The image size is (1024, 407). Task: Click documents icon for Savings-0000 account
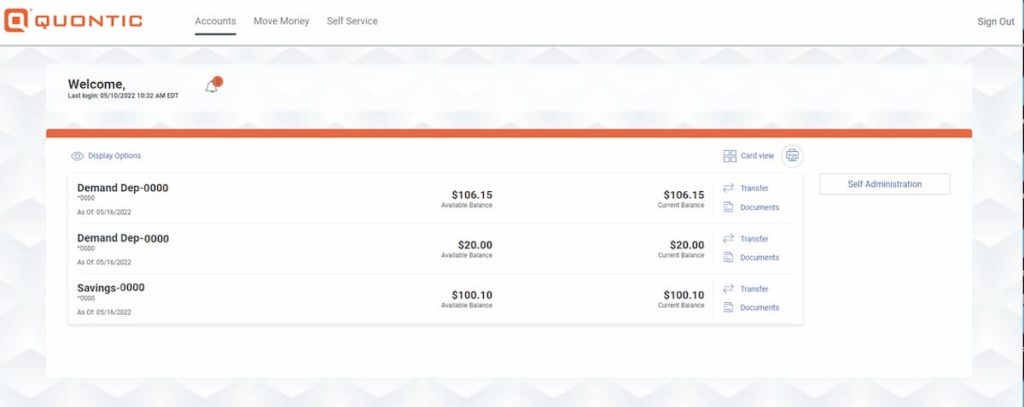pos(728,307)
